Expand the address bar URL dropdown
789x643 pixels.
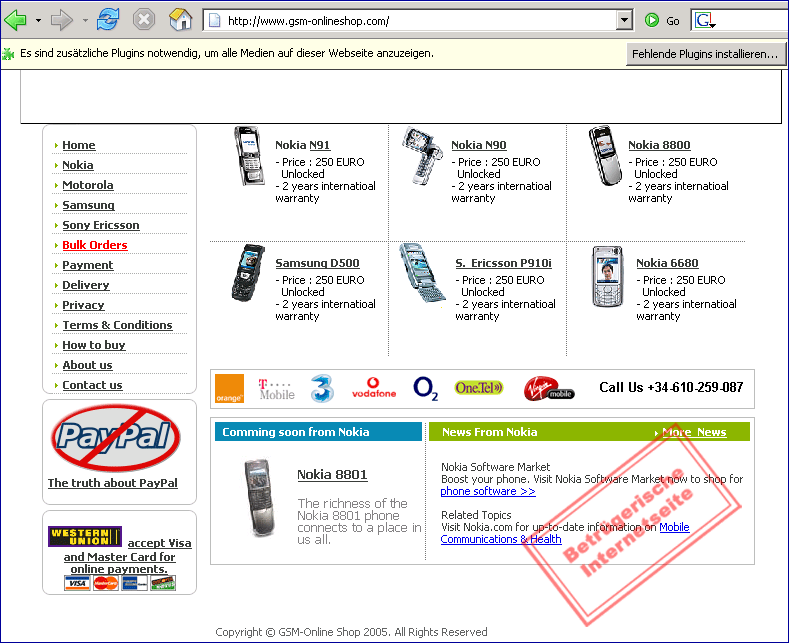pyautogui.click(x=624, y=21)
